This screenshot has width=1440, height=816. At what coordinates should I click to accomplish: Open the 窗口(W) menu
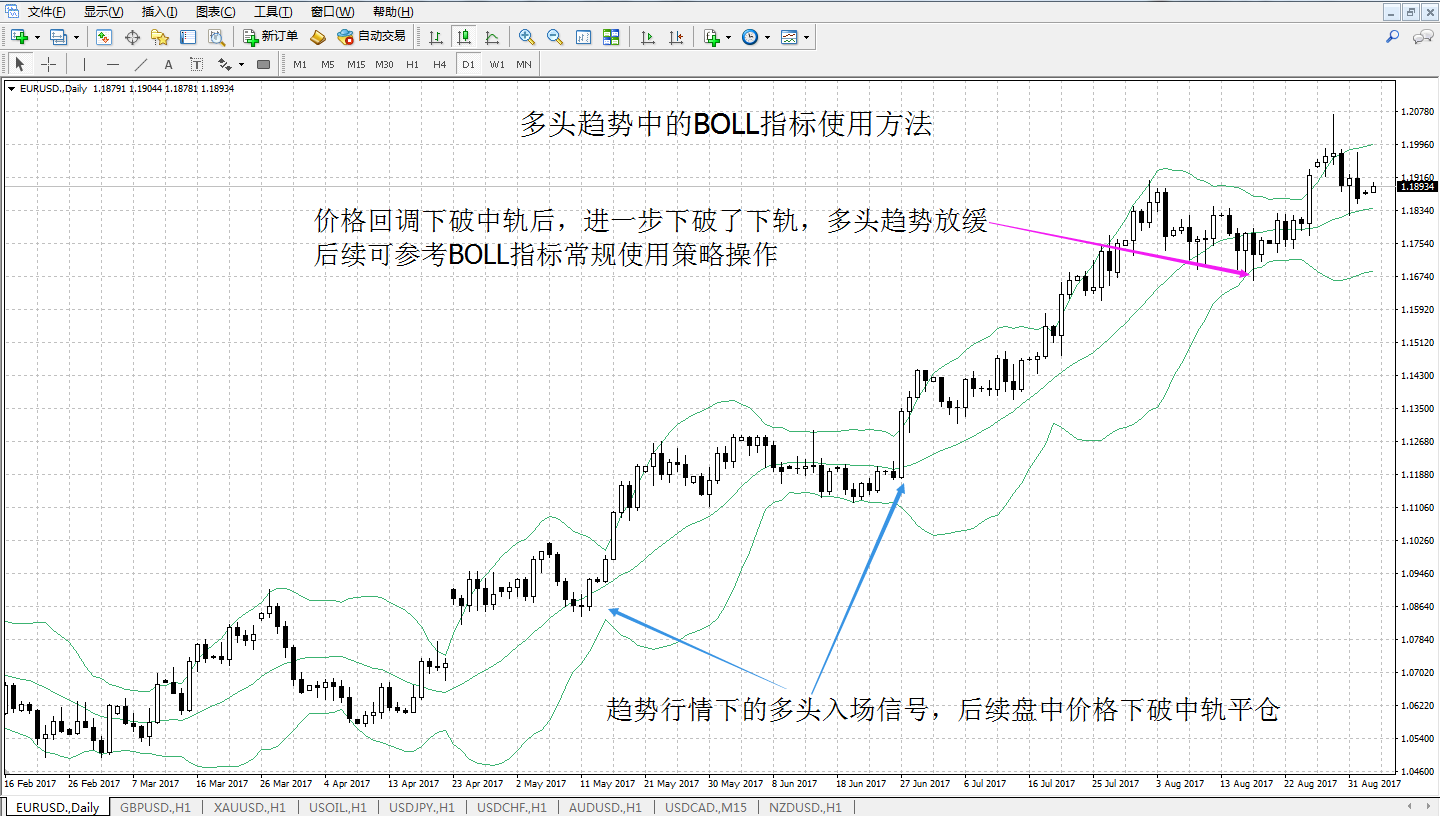[x=332, y=12]
